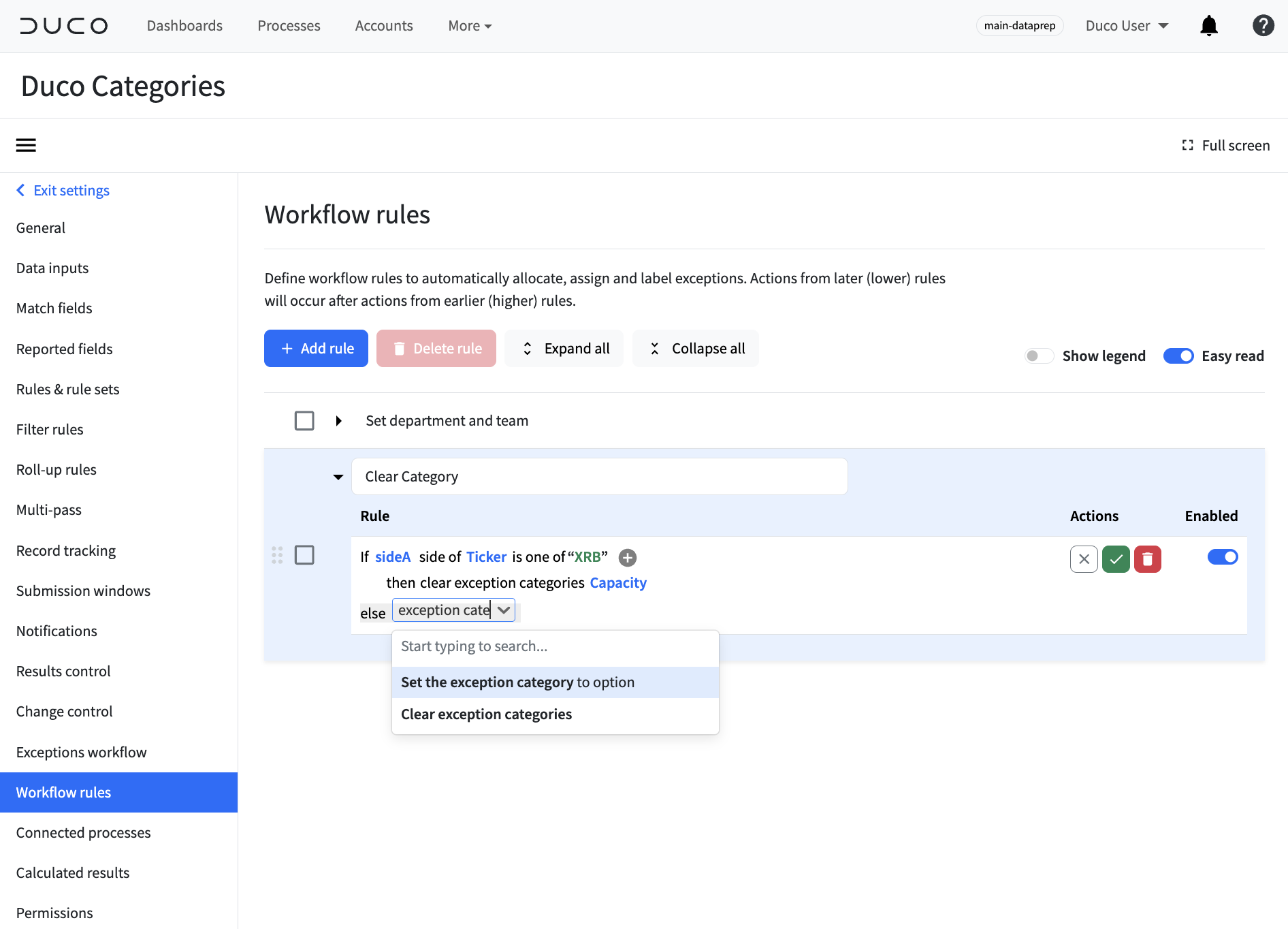
Task: Select Workflow rules in sidebar
Action: (x=118, y=793)
